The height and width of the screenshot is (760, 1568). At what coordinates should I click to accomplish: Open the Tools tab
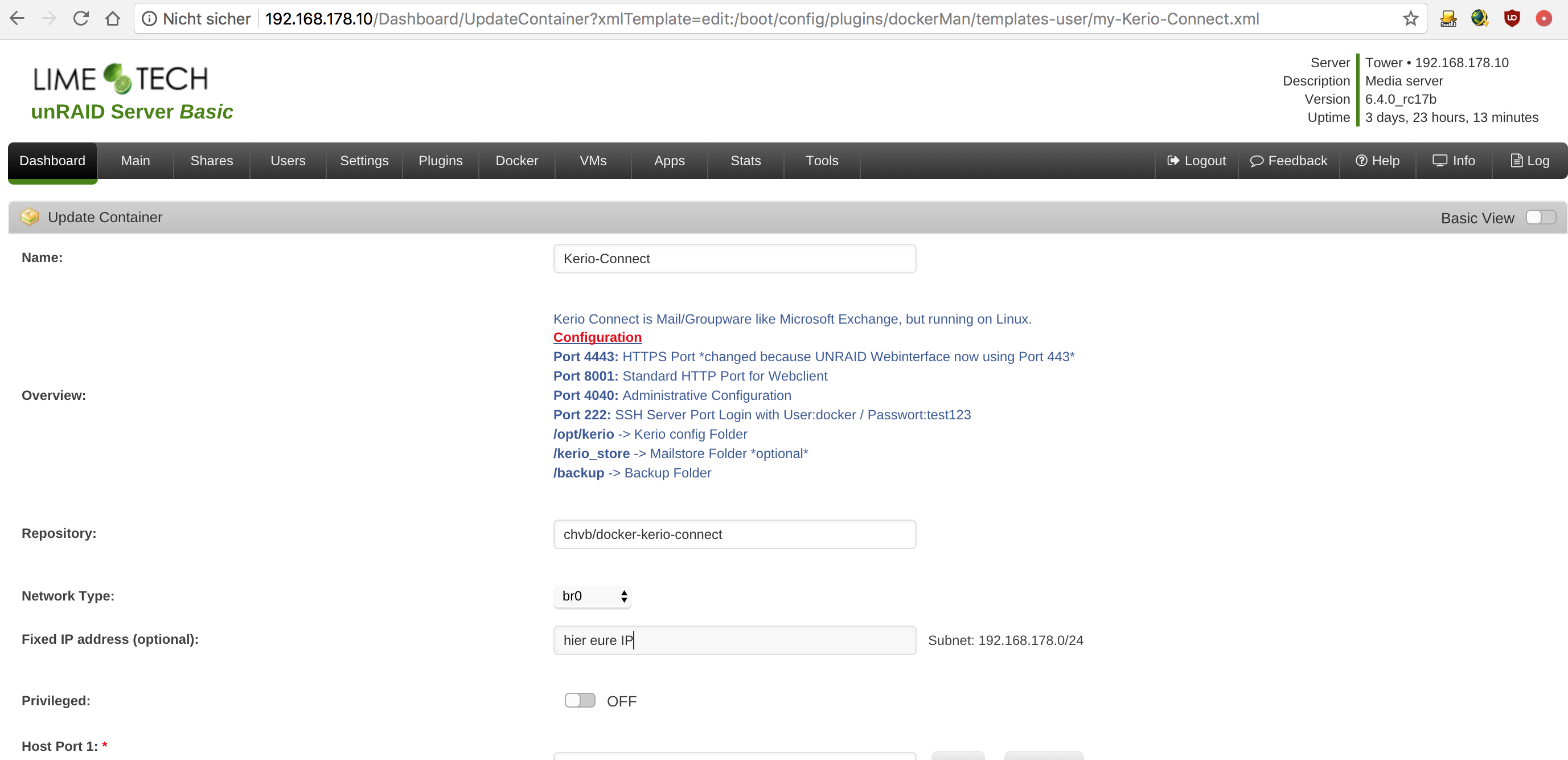tap(822, 161)
